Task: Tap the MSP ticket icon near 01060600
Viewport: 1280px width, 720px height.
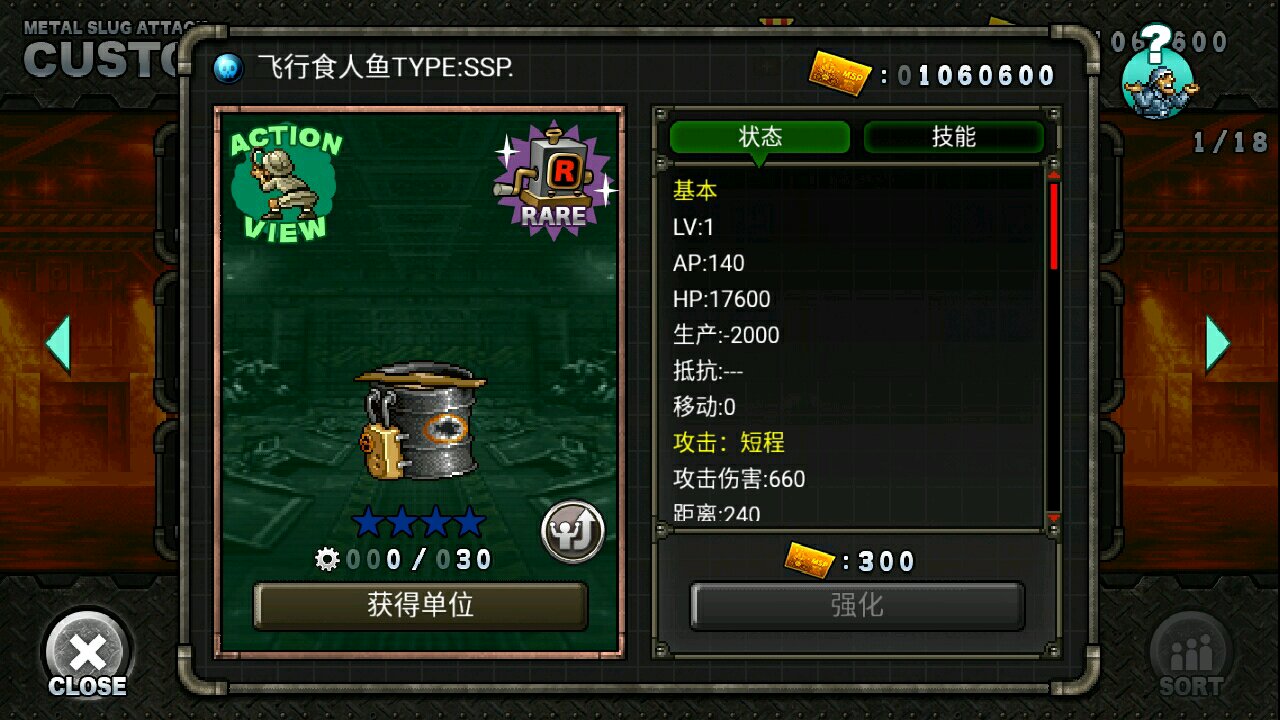Action: pyautogui.click(x=840, y=74)
